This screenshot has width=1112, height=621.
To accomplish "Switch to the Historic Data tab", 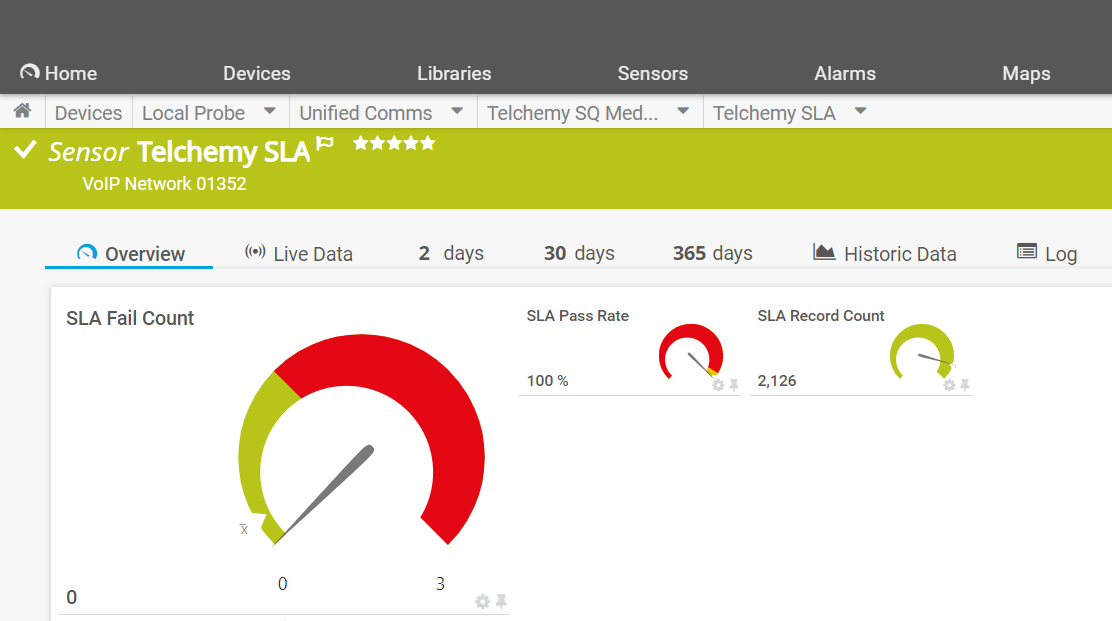I will [885, 254].
